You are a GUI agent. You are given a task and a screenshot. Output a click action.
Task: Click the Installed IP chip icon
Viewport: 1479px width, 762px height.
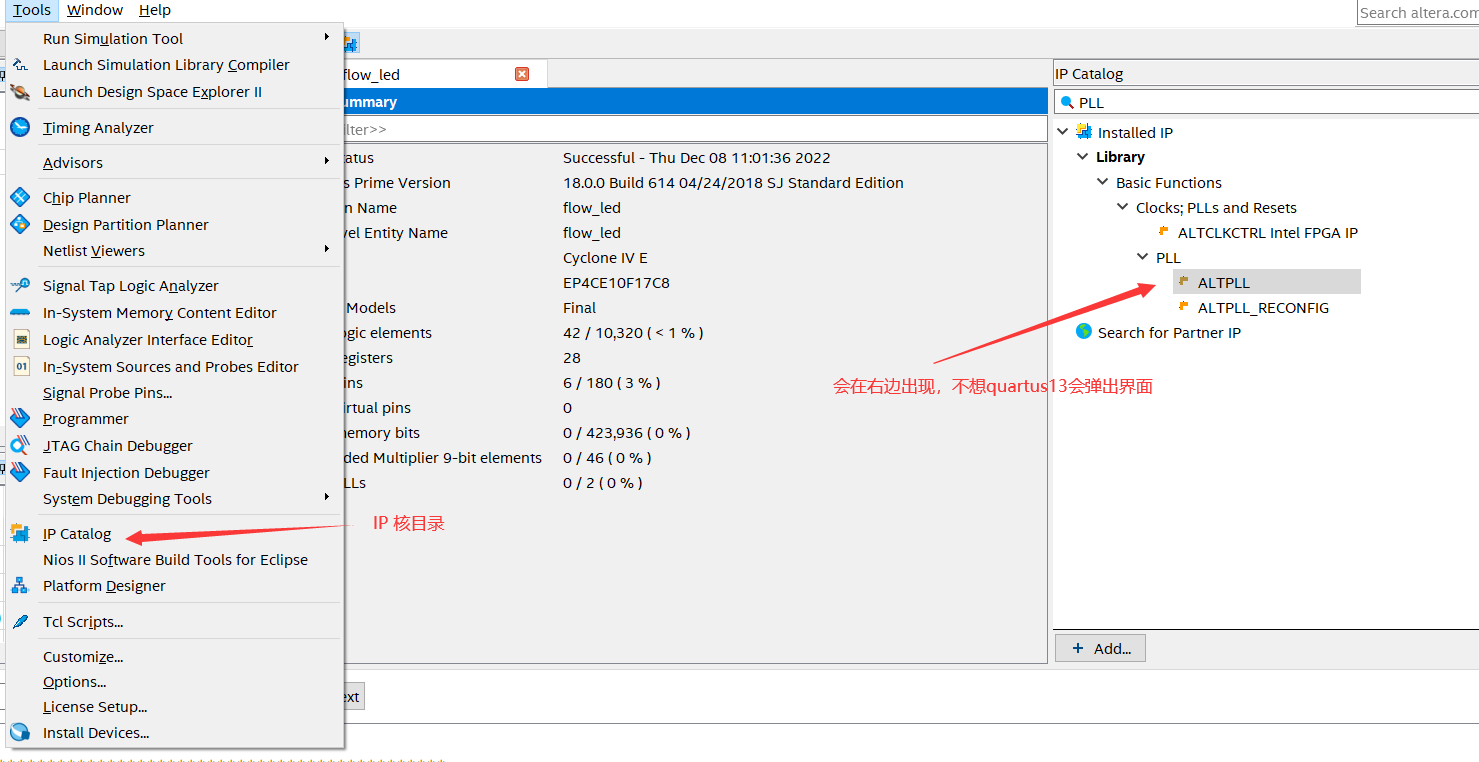point(1084,132)
